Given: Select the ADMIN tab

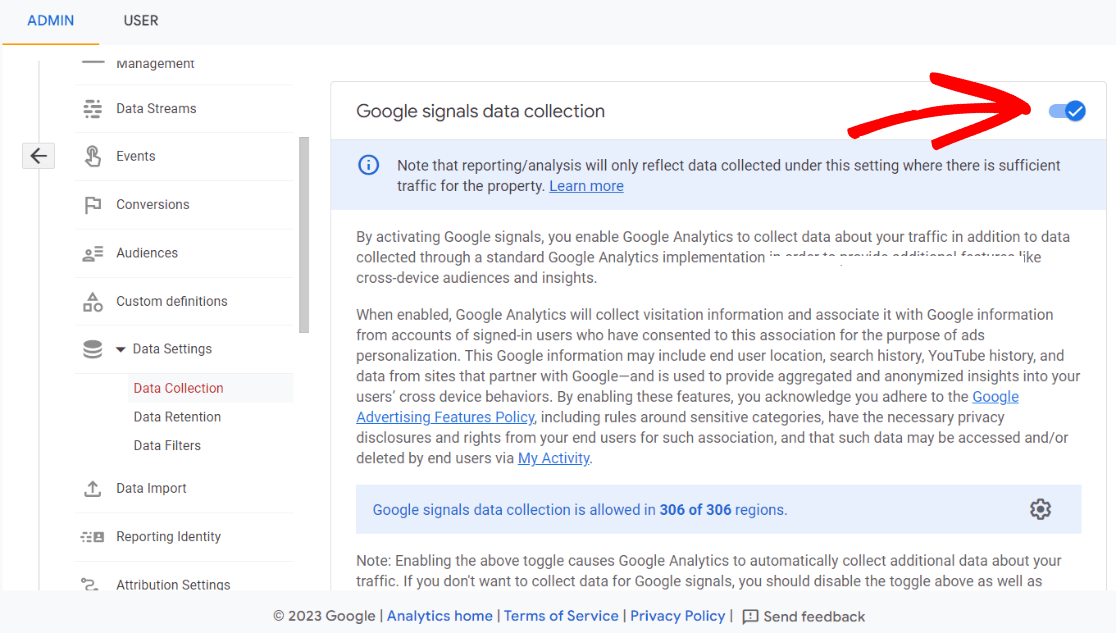Looking at the screenshot, I should [50, 20].
